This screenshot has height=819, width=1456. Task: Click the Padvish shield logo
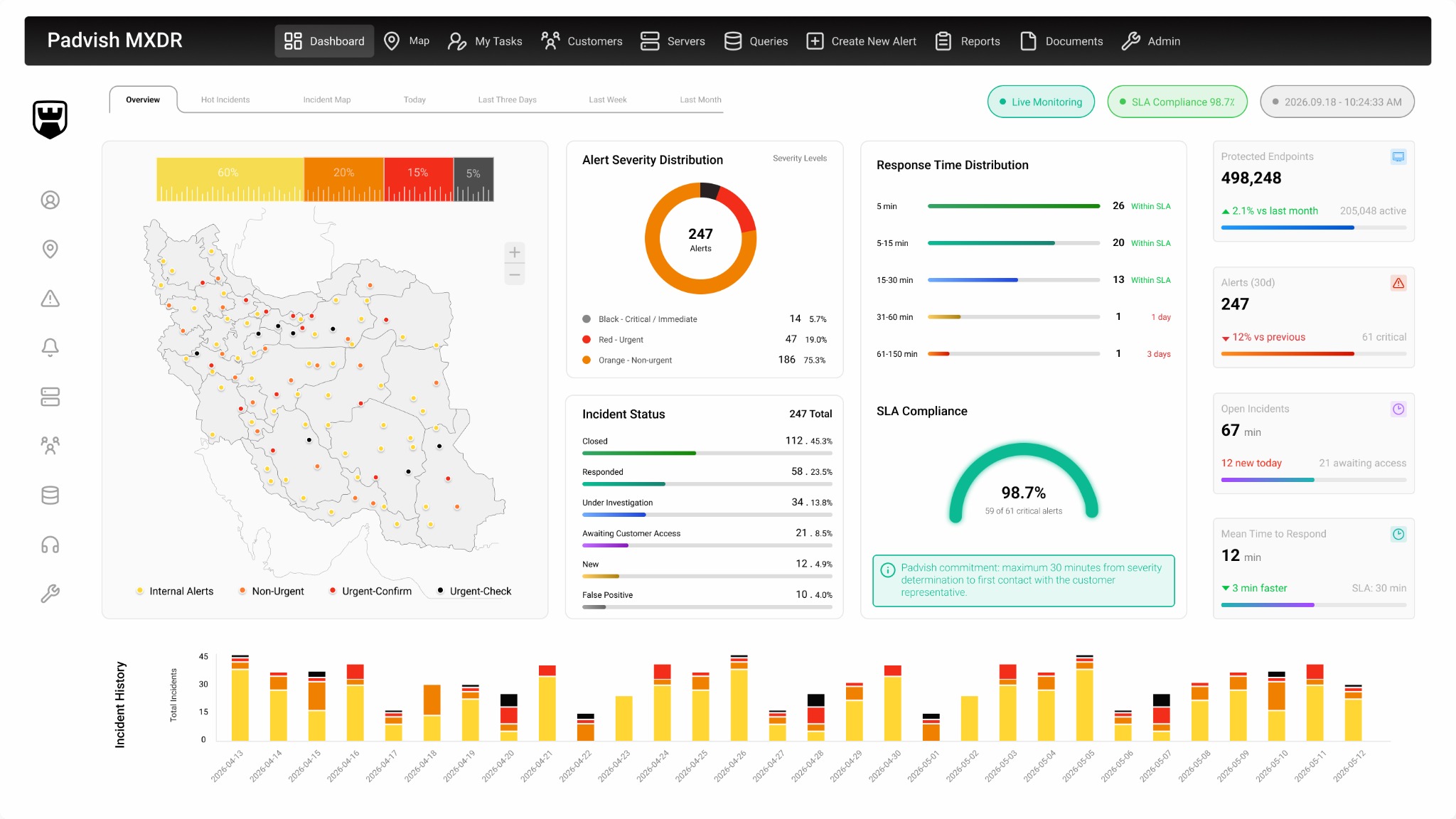pyautogui.click(x=50, y=119)
